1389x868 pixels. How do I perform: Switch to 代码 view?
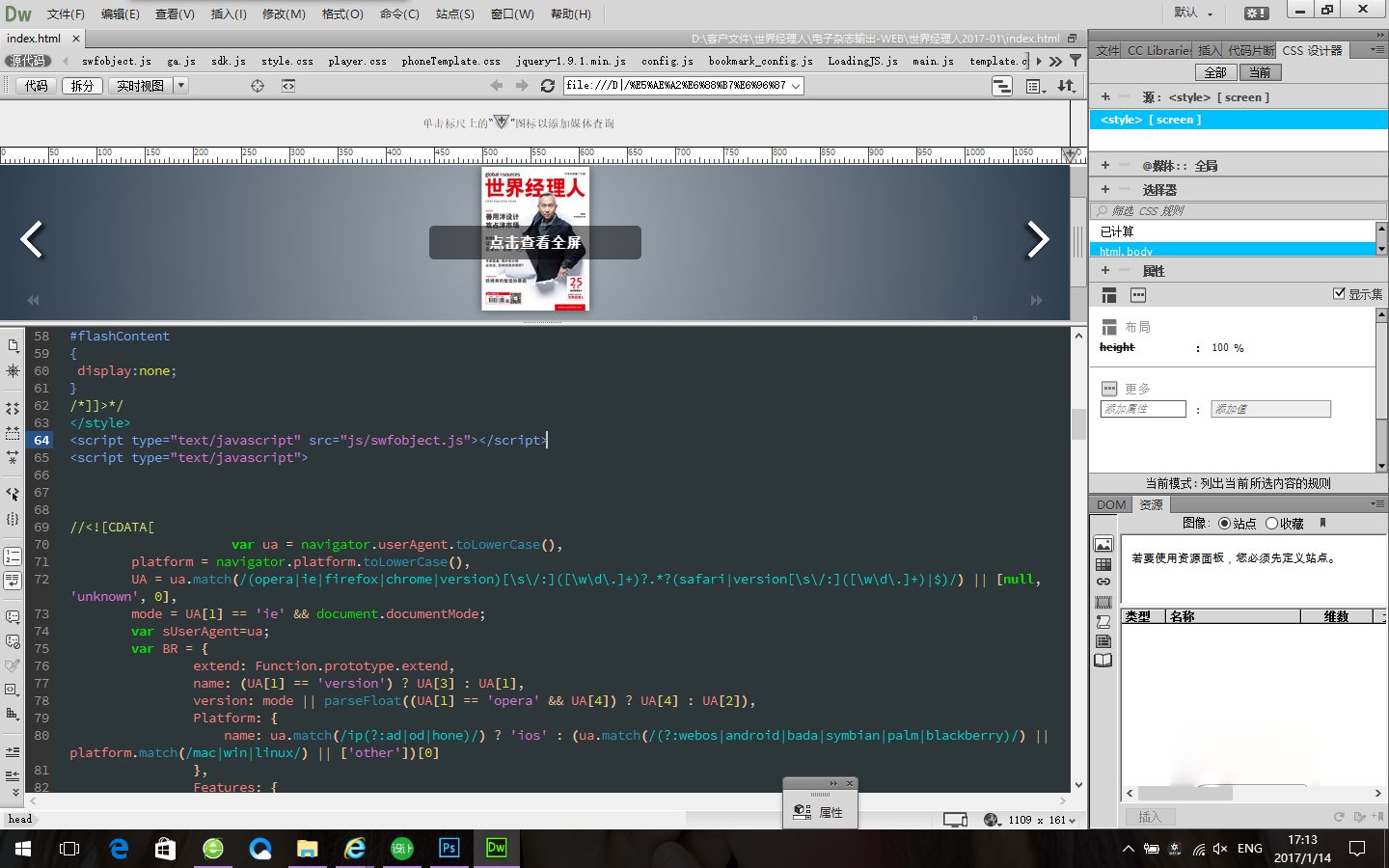(x=37, y=86)
